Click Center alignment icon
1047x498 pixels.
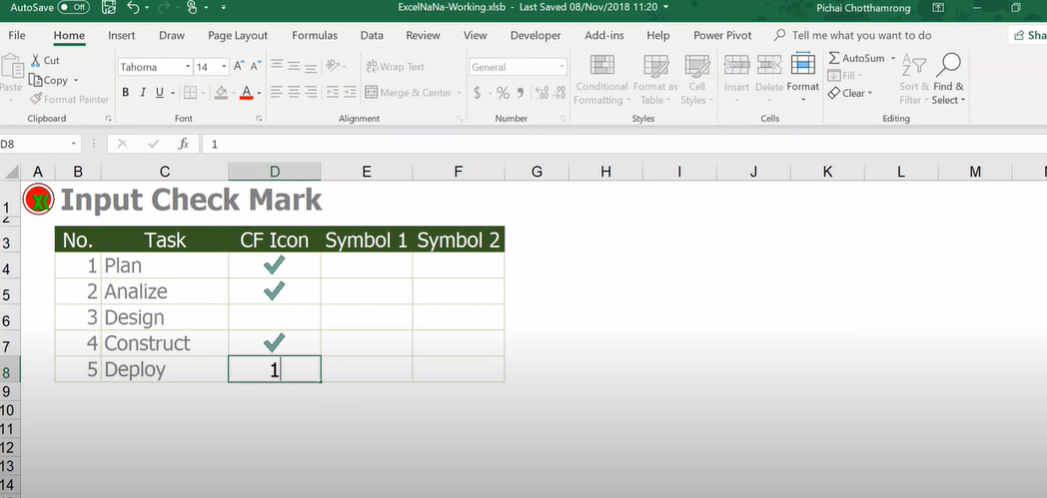(294, 93)
